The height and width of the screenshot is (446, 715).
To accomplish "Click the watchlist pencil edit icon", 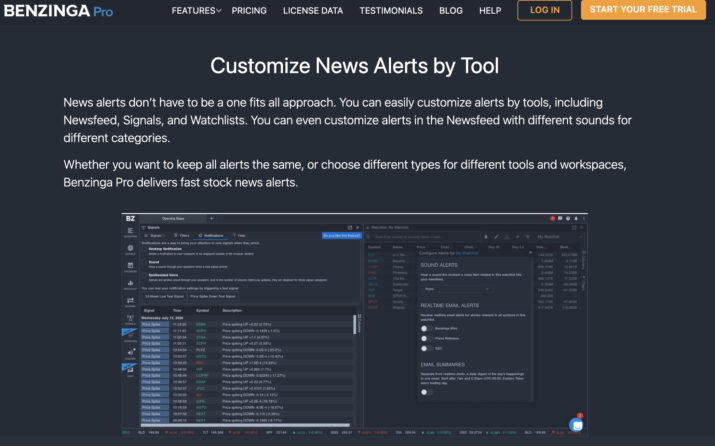I will [x=496, y=237].
